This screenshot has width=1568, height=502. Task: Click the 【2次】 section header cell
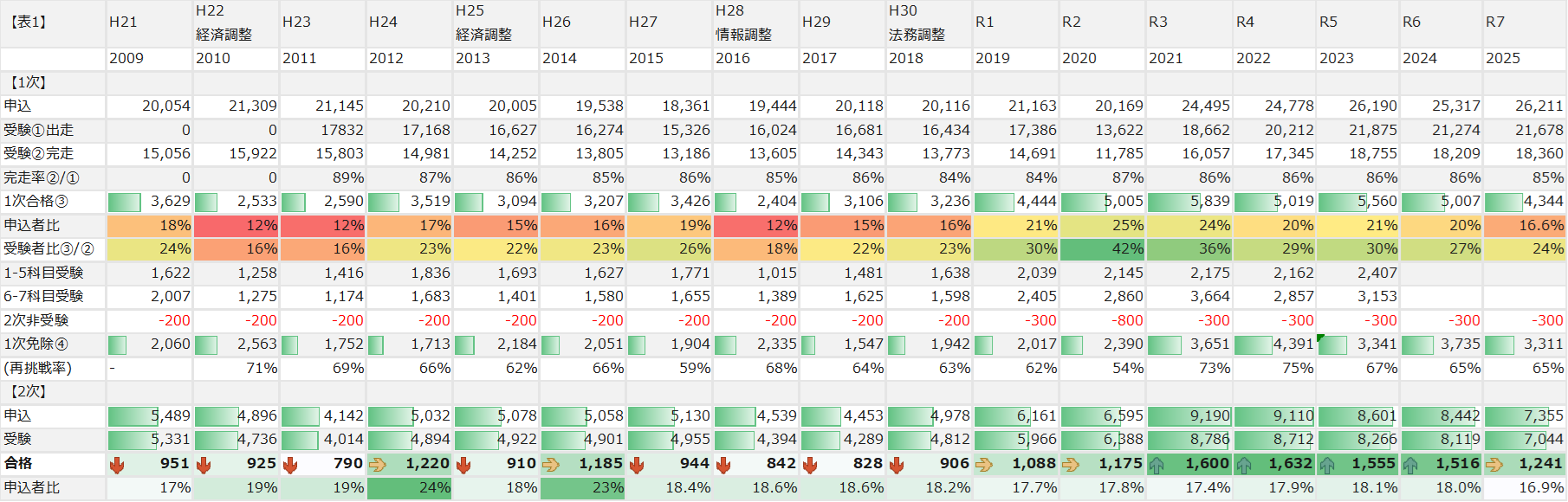[52, 392]
